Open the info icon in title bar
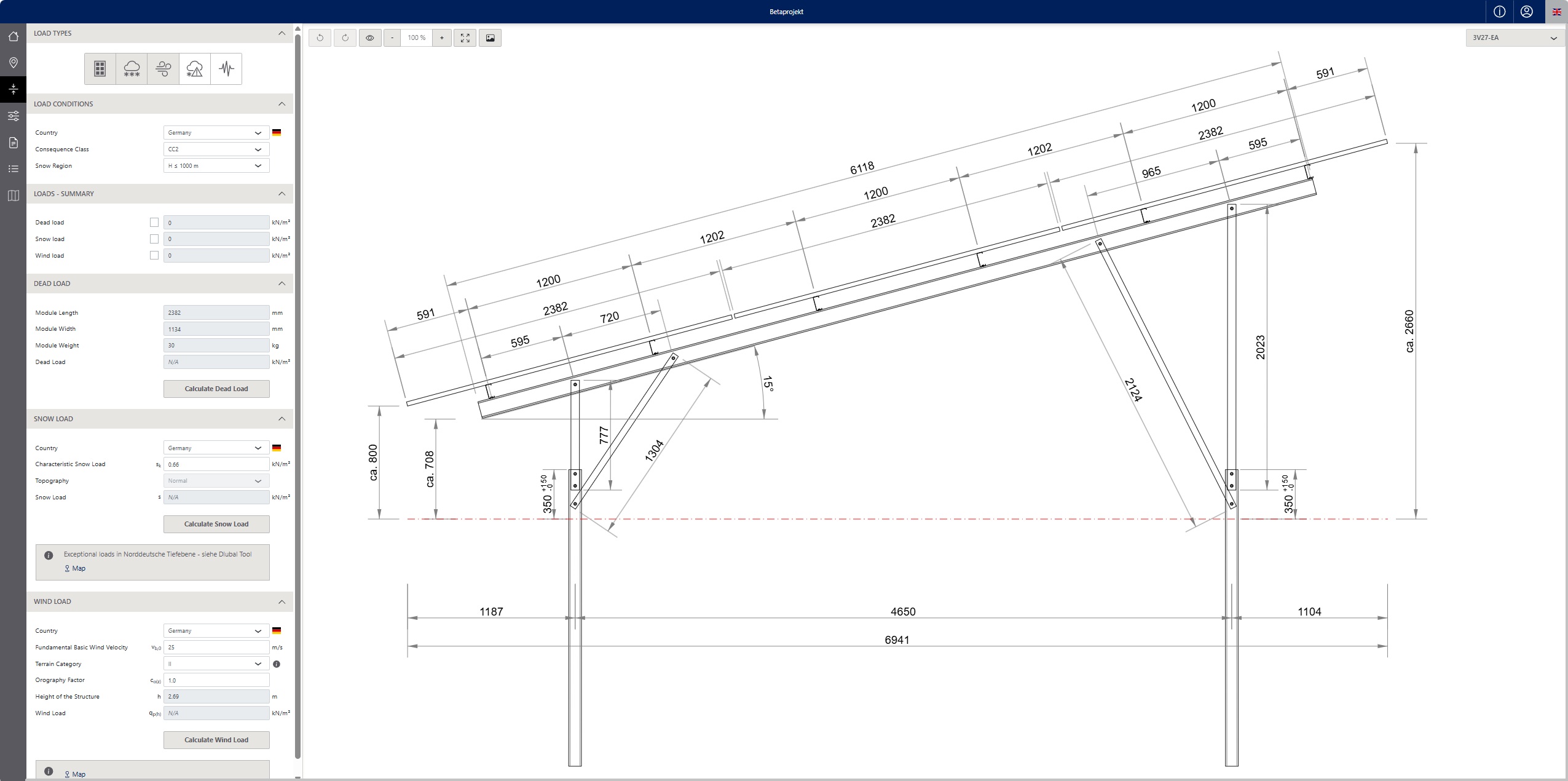 click(x=1499, y=12)
